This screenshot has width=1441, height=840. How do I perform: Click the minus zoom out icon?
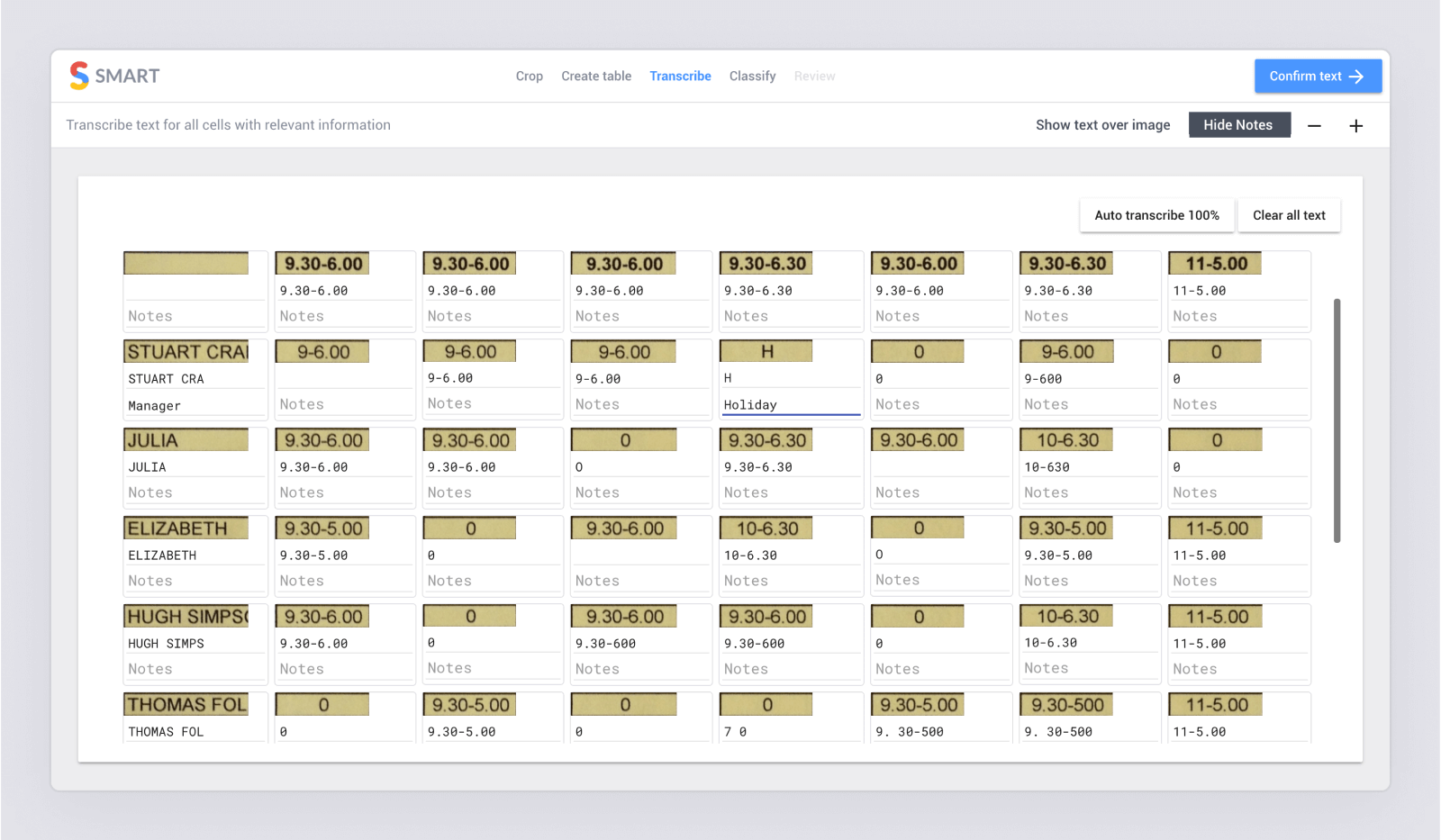pyautogui.click(x=1314, y=126)
